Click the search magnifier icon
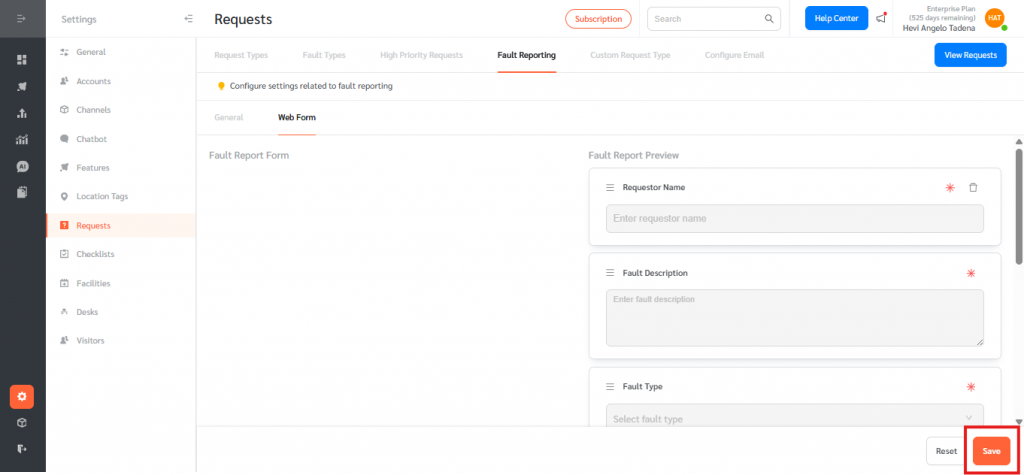Screen dimensions: 1024x475 pos(769,19)
